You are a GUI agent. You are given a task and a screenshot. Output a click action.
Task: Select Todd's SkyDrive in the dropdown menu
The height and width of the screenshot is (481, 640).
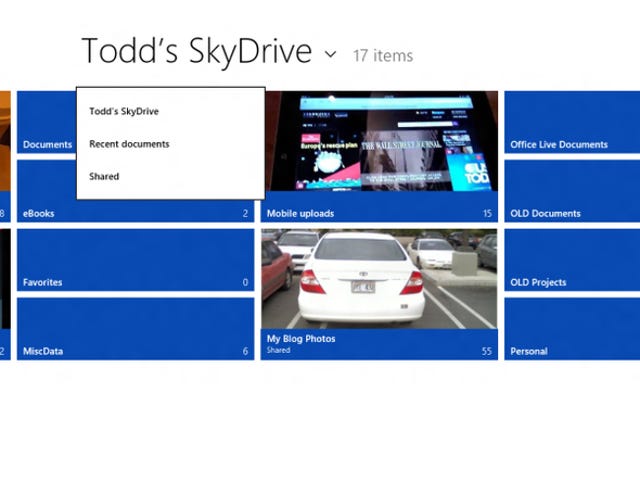click(124, 111)
